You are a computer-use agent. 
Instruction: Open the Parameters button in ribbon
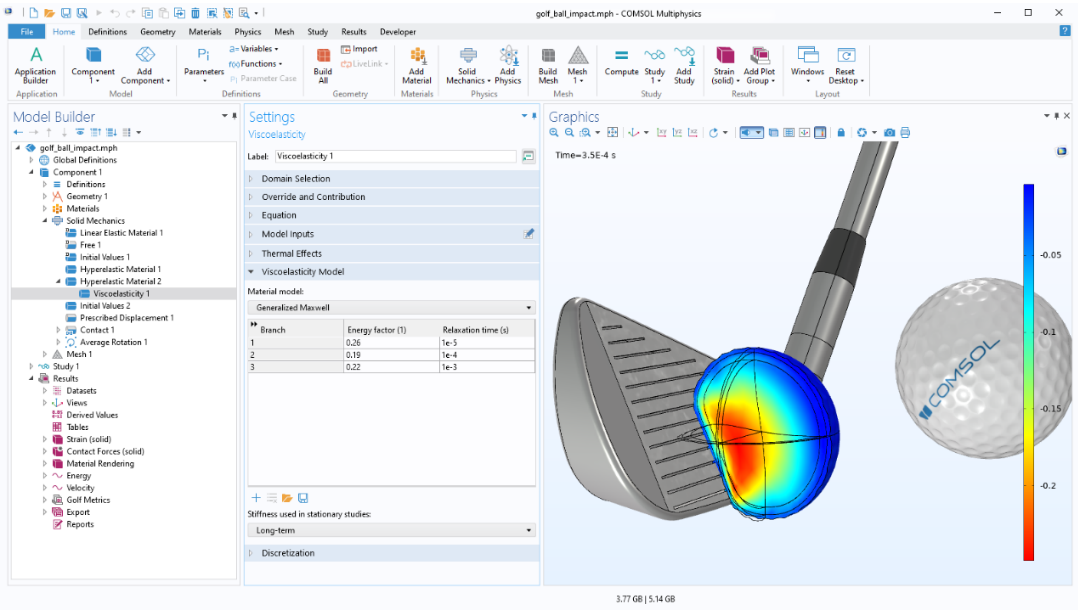pyautogui.click(x=204, y=65)
